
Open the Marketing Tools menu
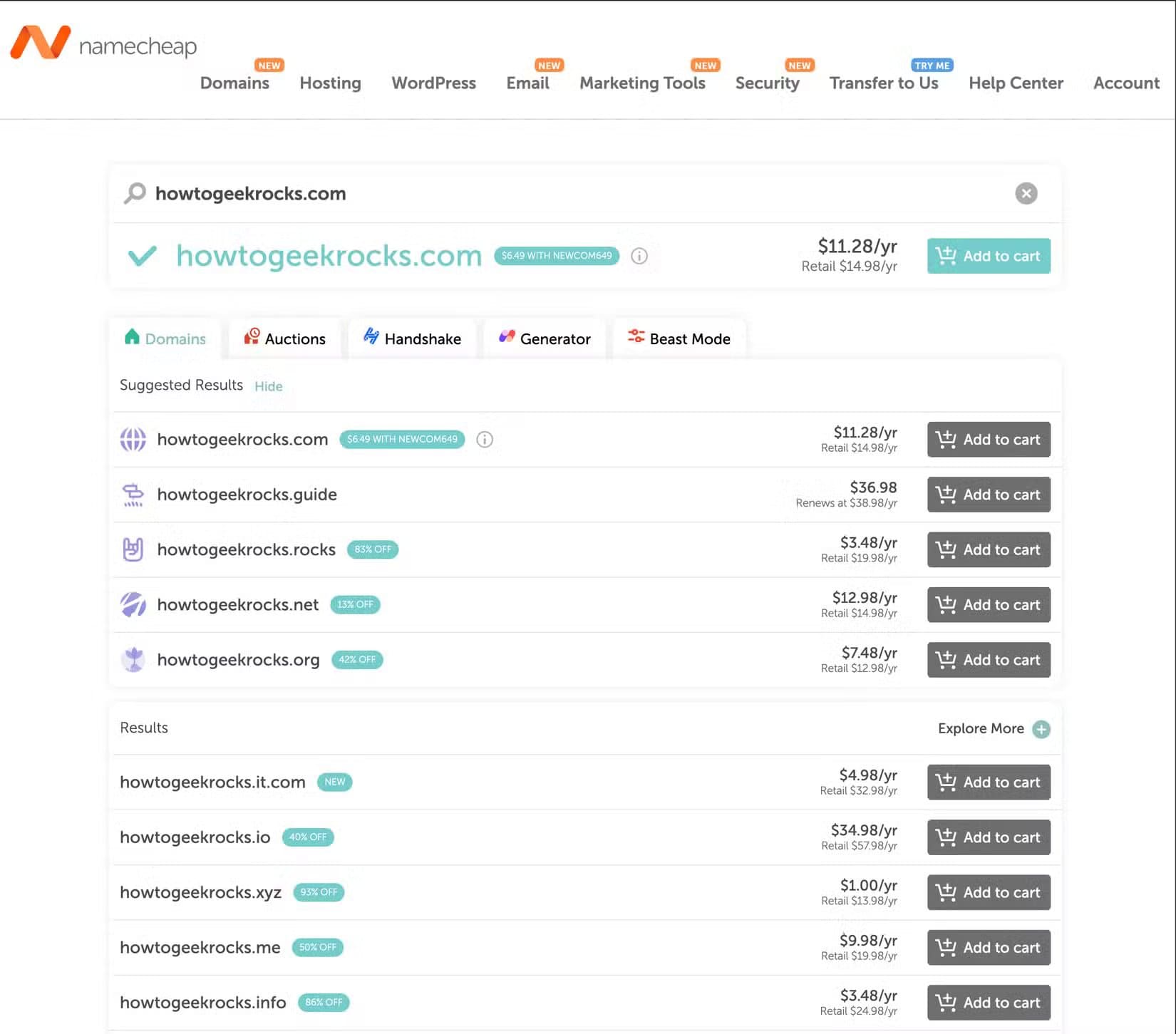[642, 83]
